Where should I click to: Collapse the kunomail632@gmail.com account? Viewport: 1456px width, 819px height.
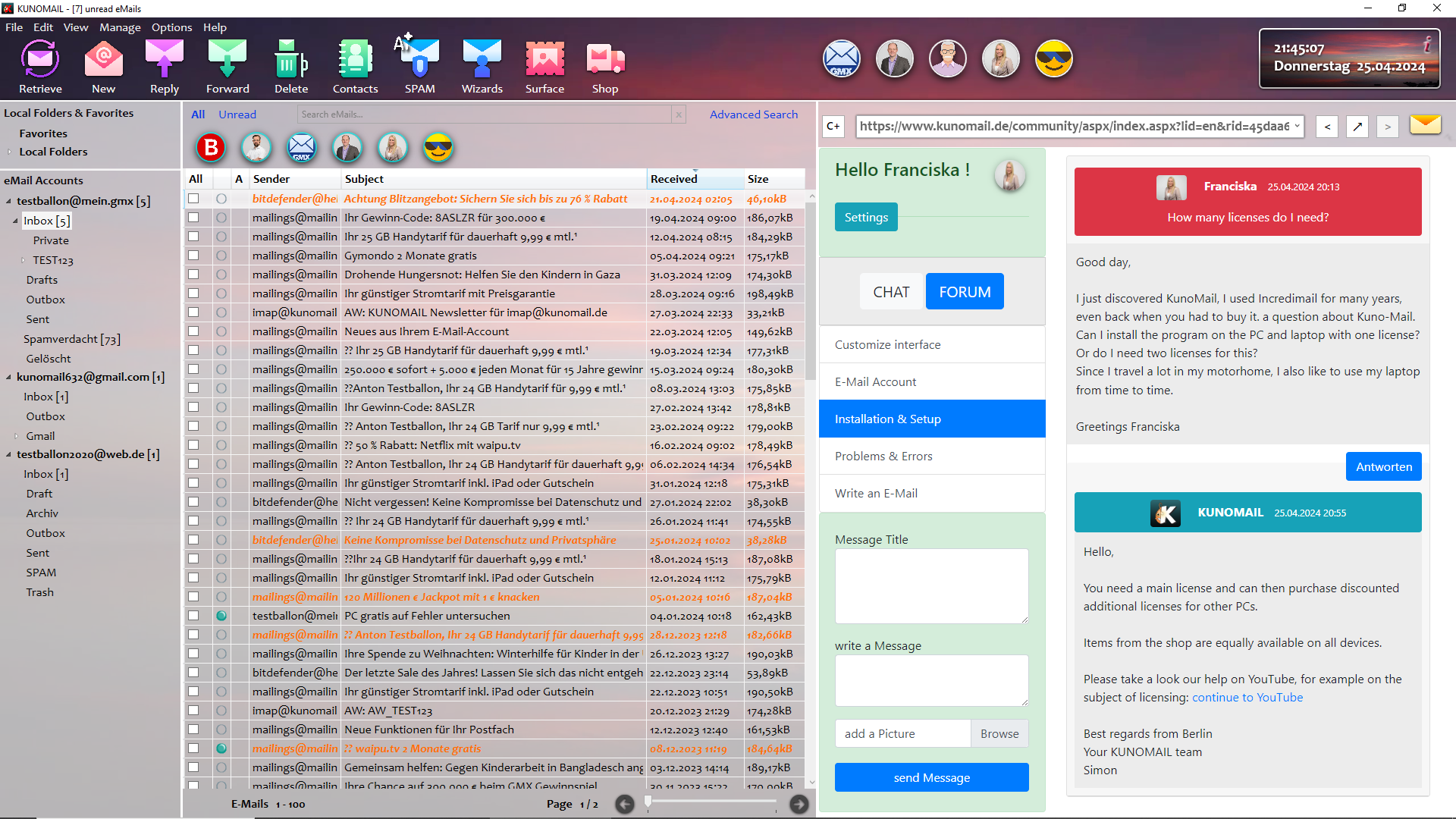(8, 378)
